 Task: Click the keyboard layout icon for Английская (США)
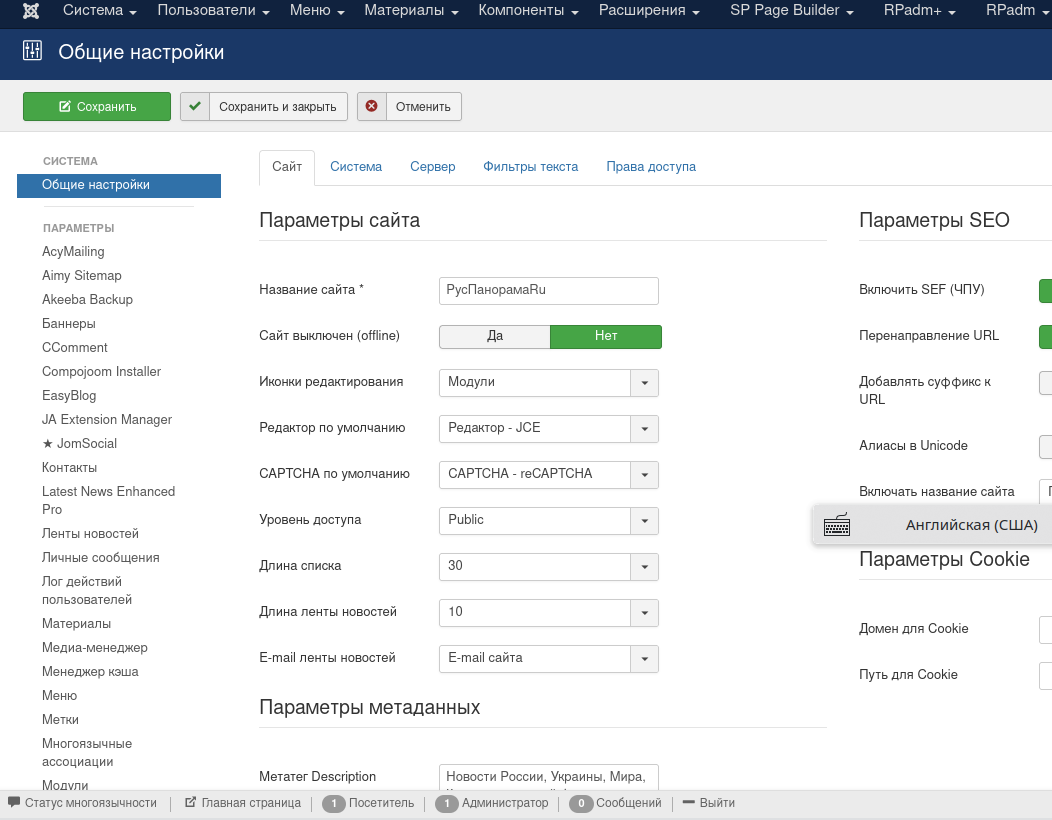pyautogui.click(x=836, y=524)
